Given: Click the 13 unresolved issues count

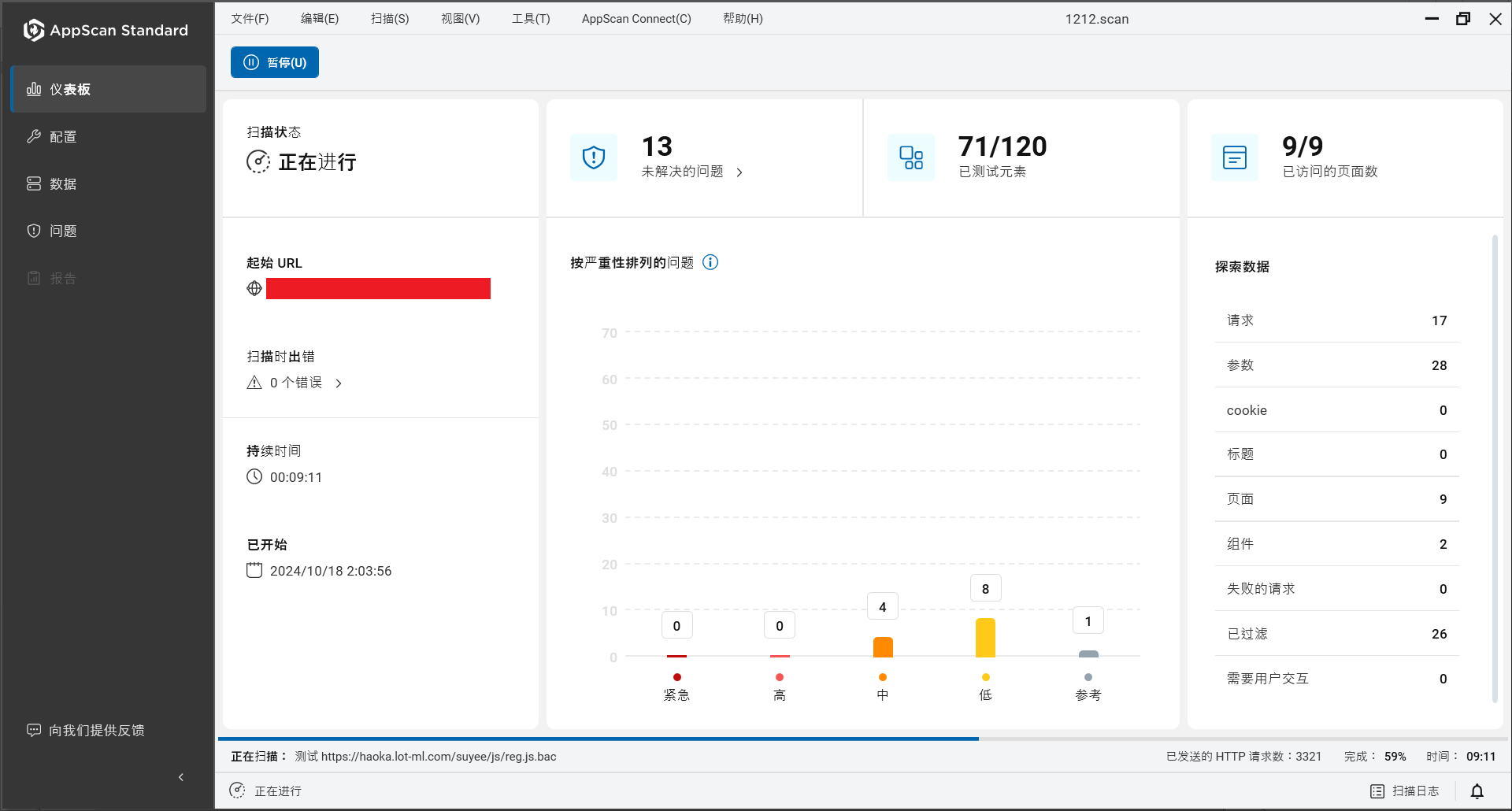Looking at the screenshot, I should pyautogui.click(x=657, y=146).
